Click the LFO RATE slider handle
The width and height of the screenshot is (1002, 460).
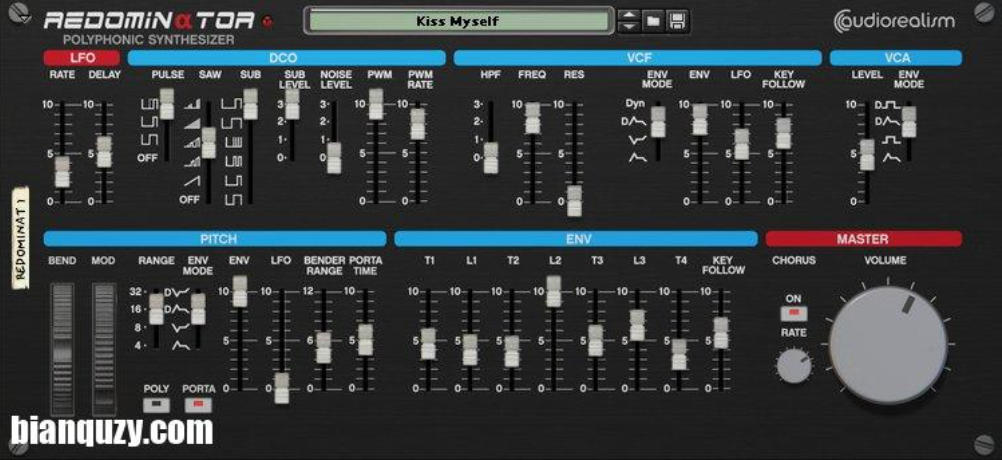[x=62, y=172]
